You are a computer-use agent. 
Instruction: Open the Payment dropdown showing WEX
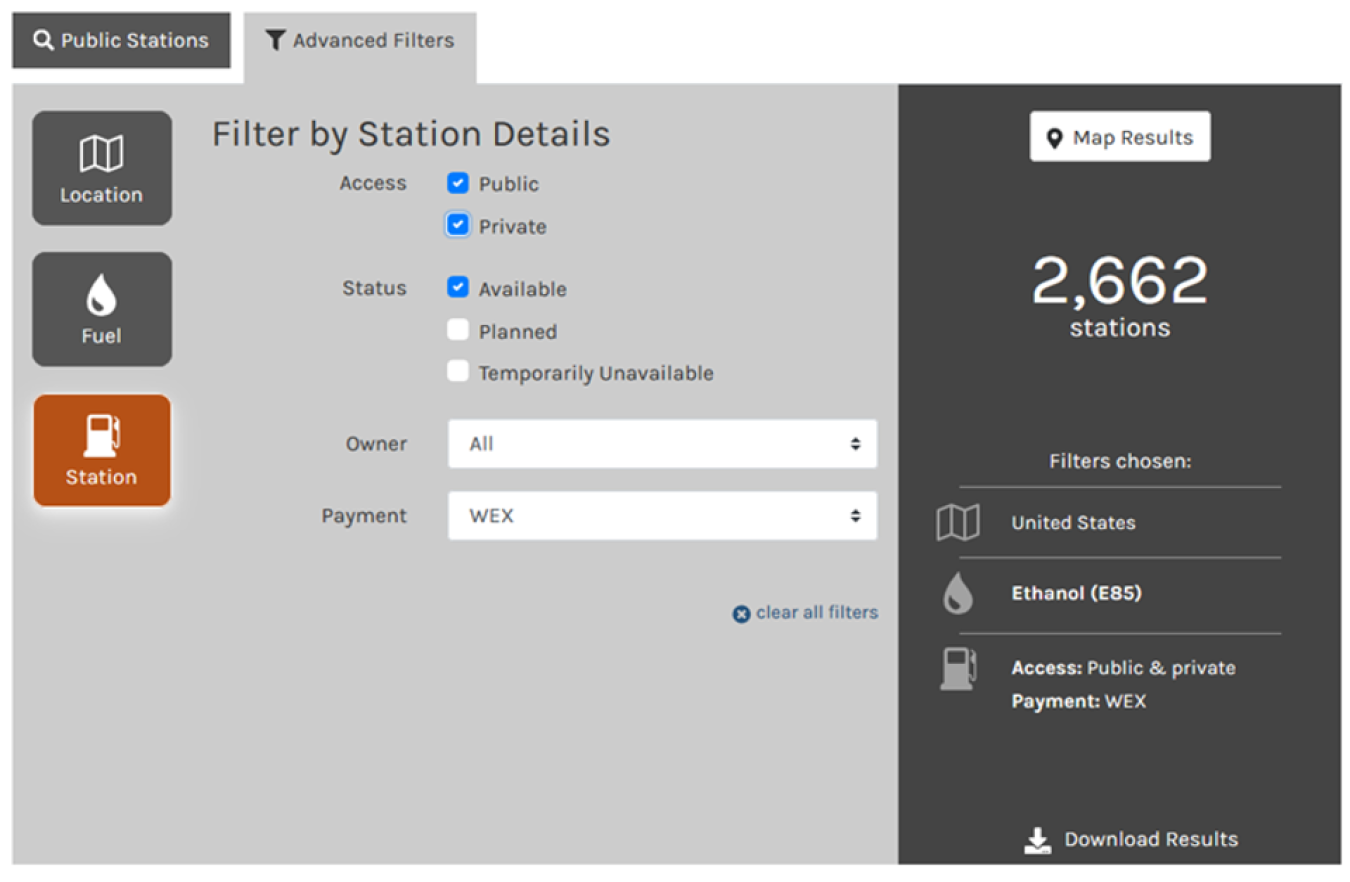662,516
